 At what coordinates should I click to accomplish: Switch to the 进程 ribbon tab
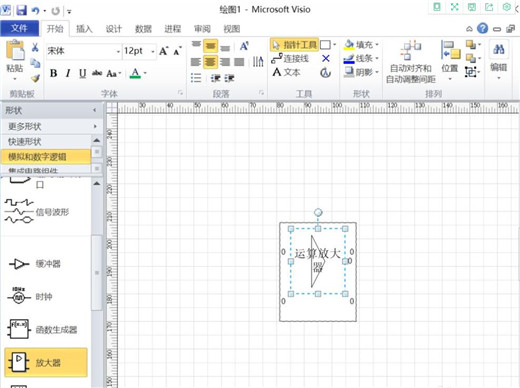coord(173,29)
